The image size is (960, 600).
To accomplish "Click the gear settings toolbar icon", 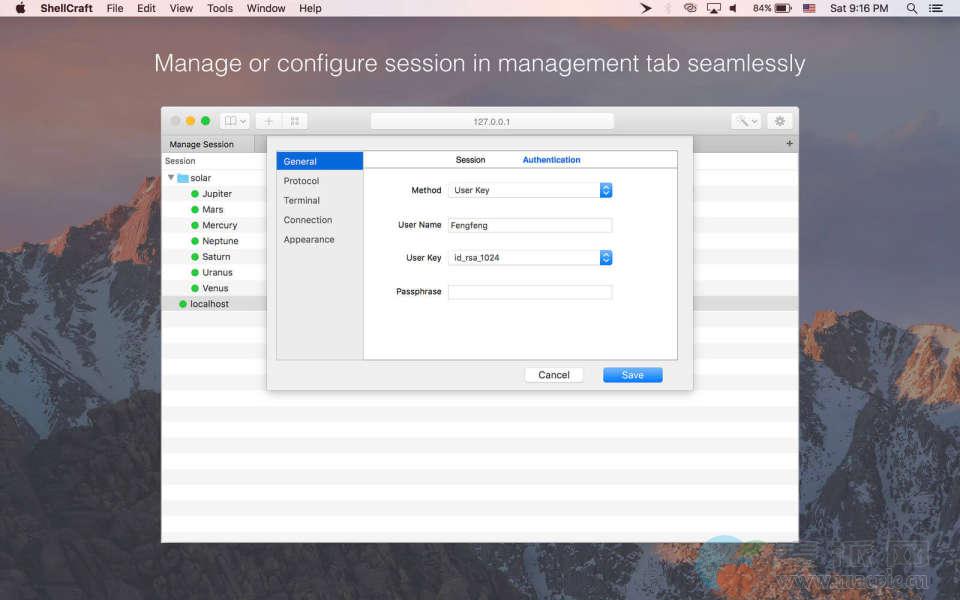I will point(780,121).
